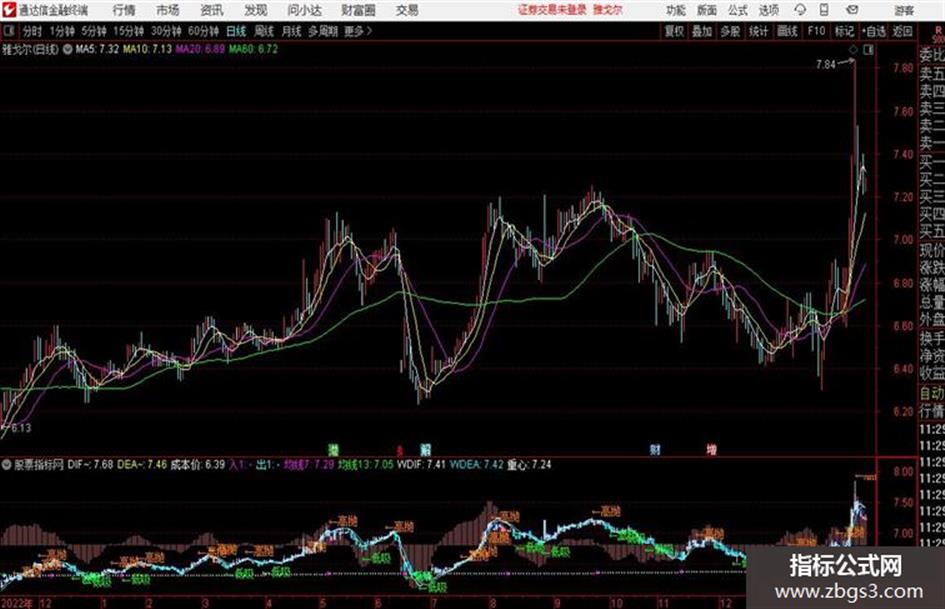Switch to the 分时 period tab

(x=32, y=31)
